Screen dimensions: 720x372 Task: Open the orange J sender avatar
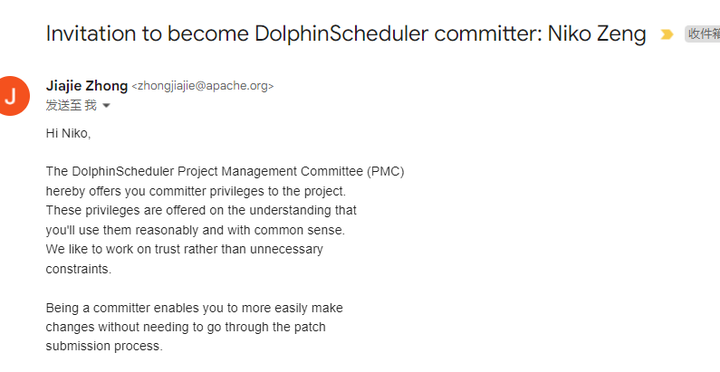click(x=11, y=96)
